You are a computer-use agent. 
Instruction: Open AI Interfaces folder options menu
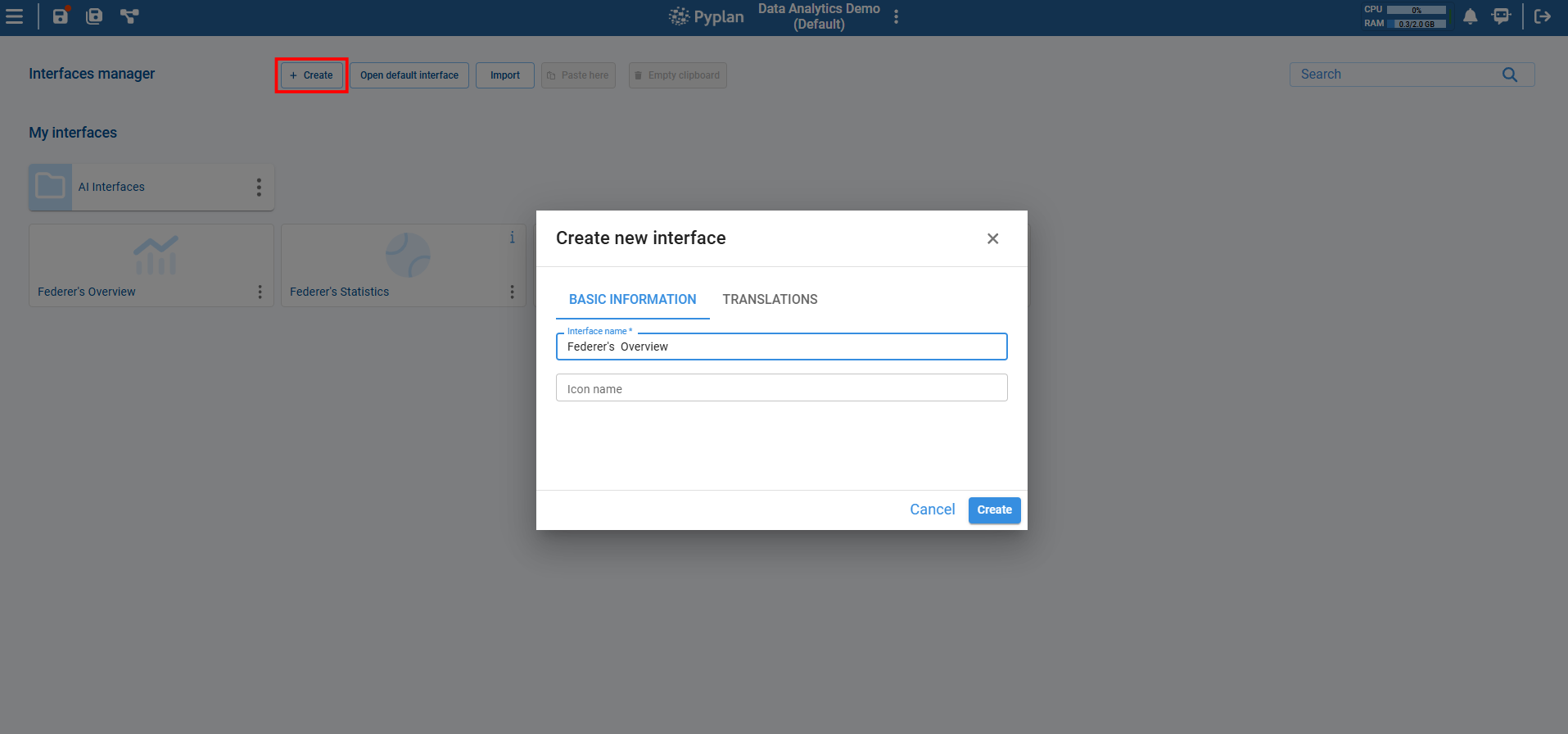(x=259, y=188)
